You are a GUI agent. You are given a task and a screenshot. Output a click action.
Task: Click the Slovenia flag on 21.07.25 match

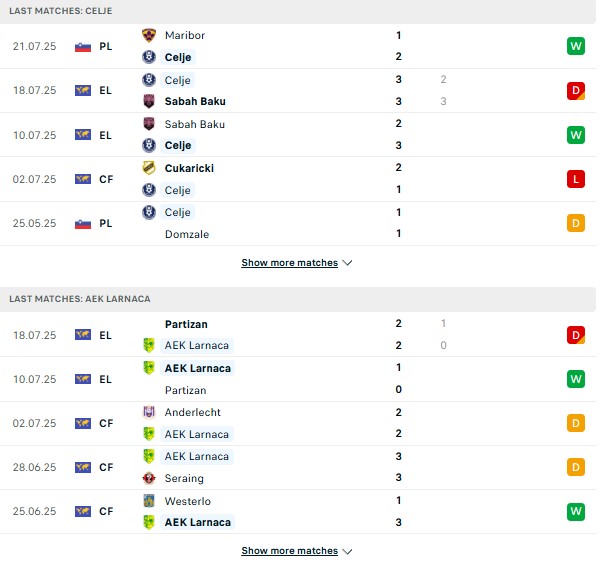tap(83, 47)
